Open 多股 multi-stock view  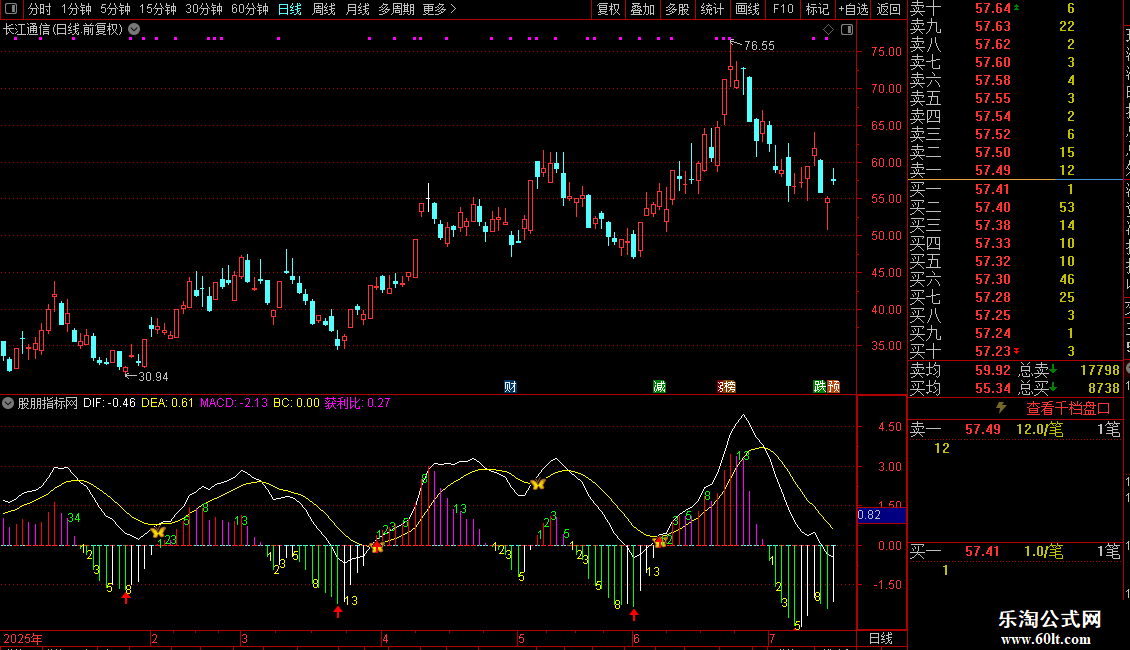pos(677,9)
